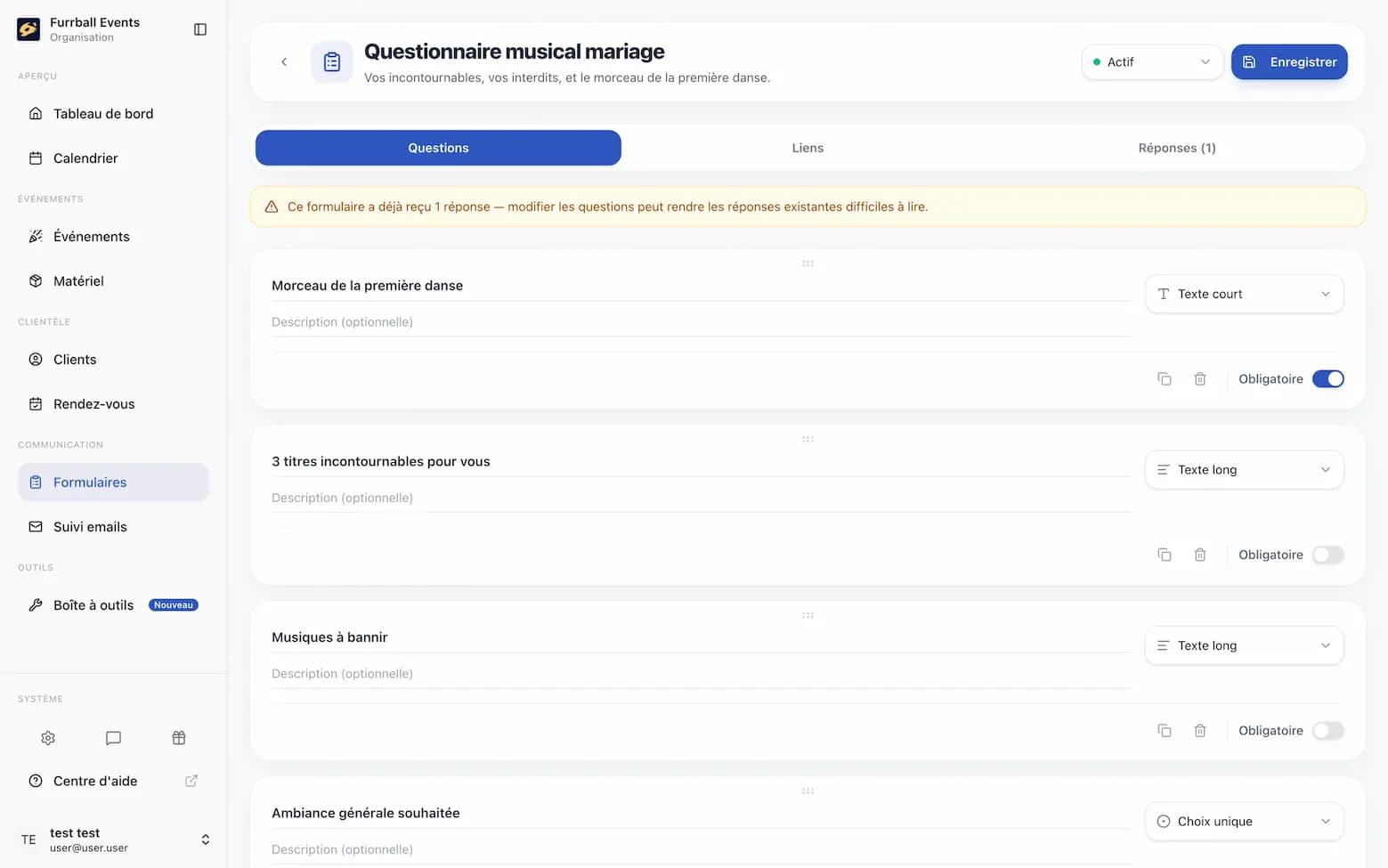Enable Obligatoire for '3 titres incontournables'
The height and width of the screenshot is (868, 1388).
point(1327,555)
